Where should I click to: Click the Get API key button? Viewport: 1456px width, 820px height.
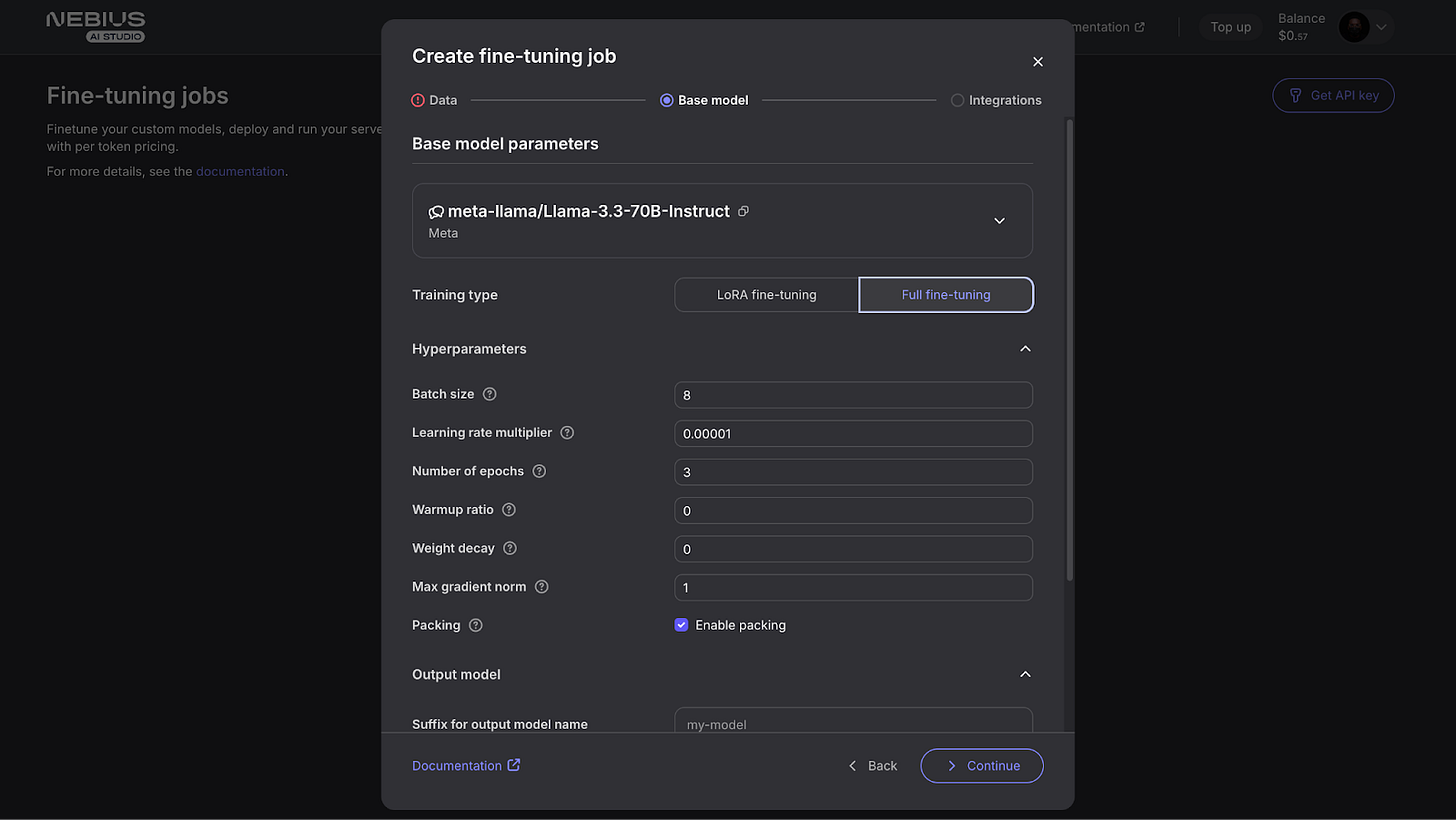1333,95
